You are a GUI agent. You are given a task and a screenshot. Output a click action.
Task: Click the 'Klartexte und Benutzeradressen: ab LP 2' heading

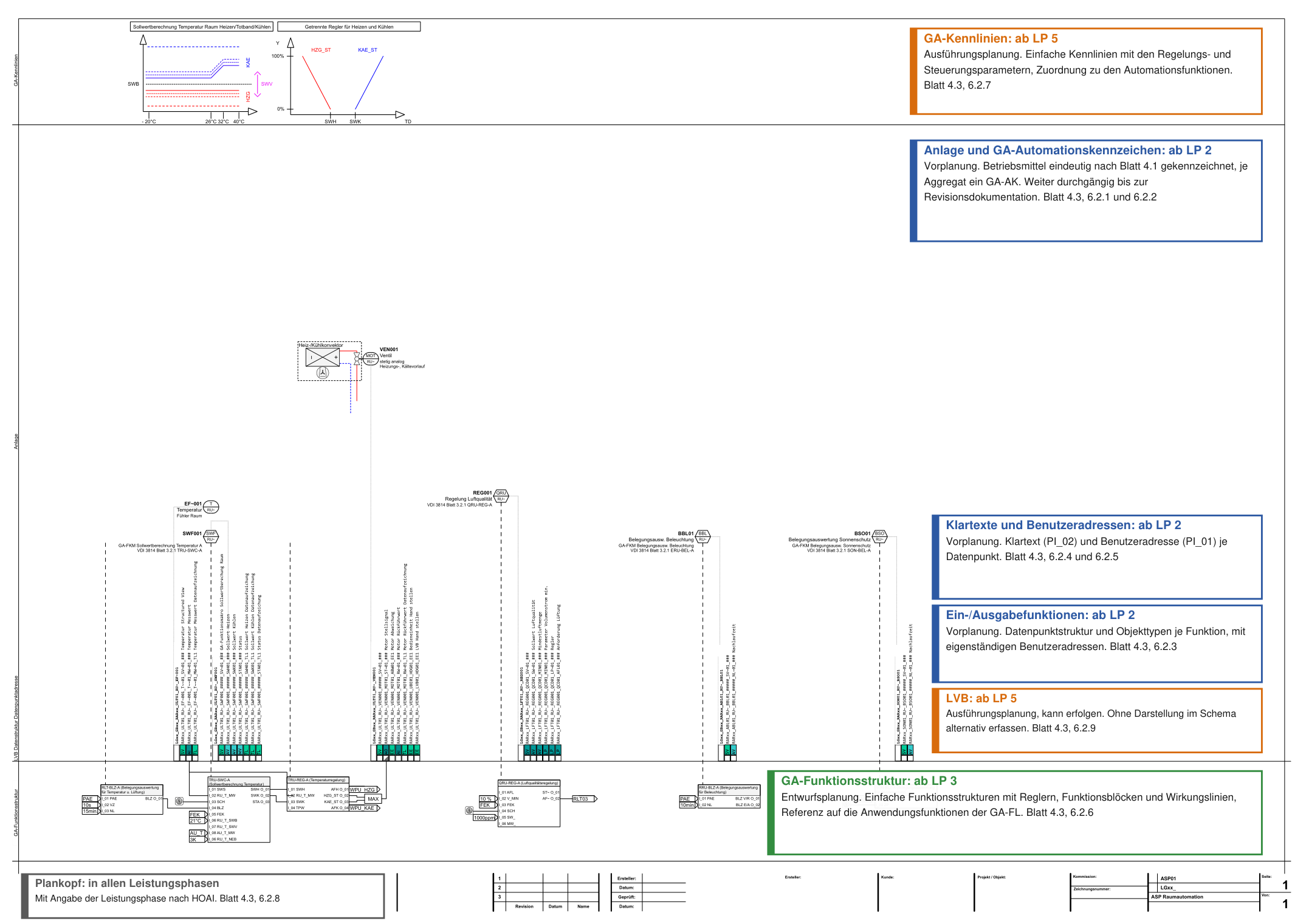tap(1064, 525)
